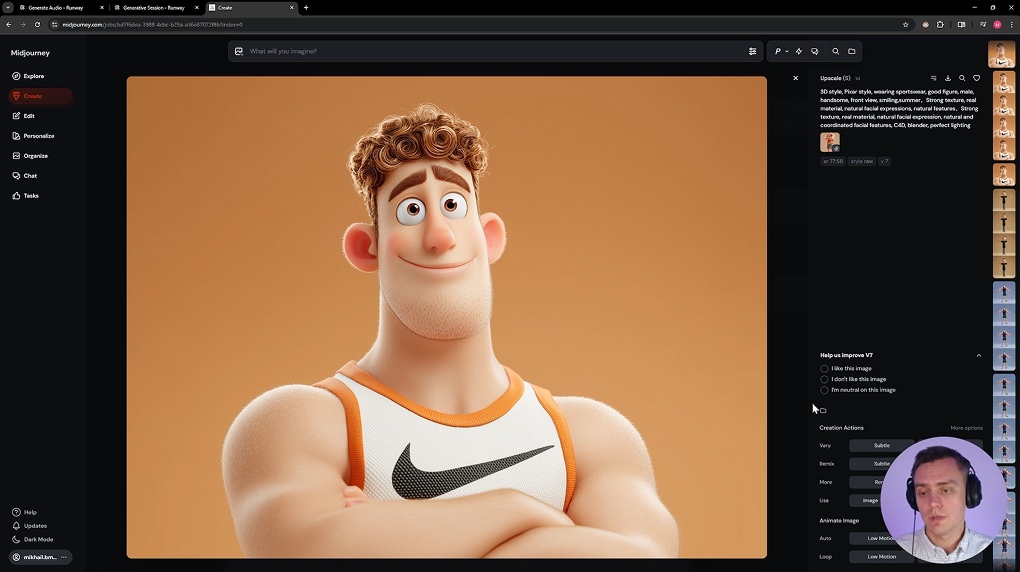This screenshot has width=1020, height=572.
Task: Open Organize from the sidebar
Action: pyautogui.click(x=31, y=156)
